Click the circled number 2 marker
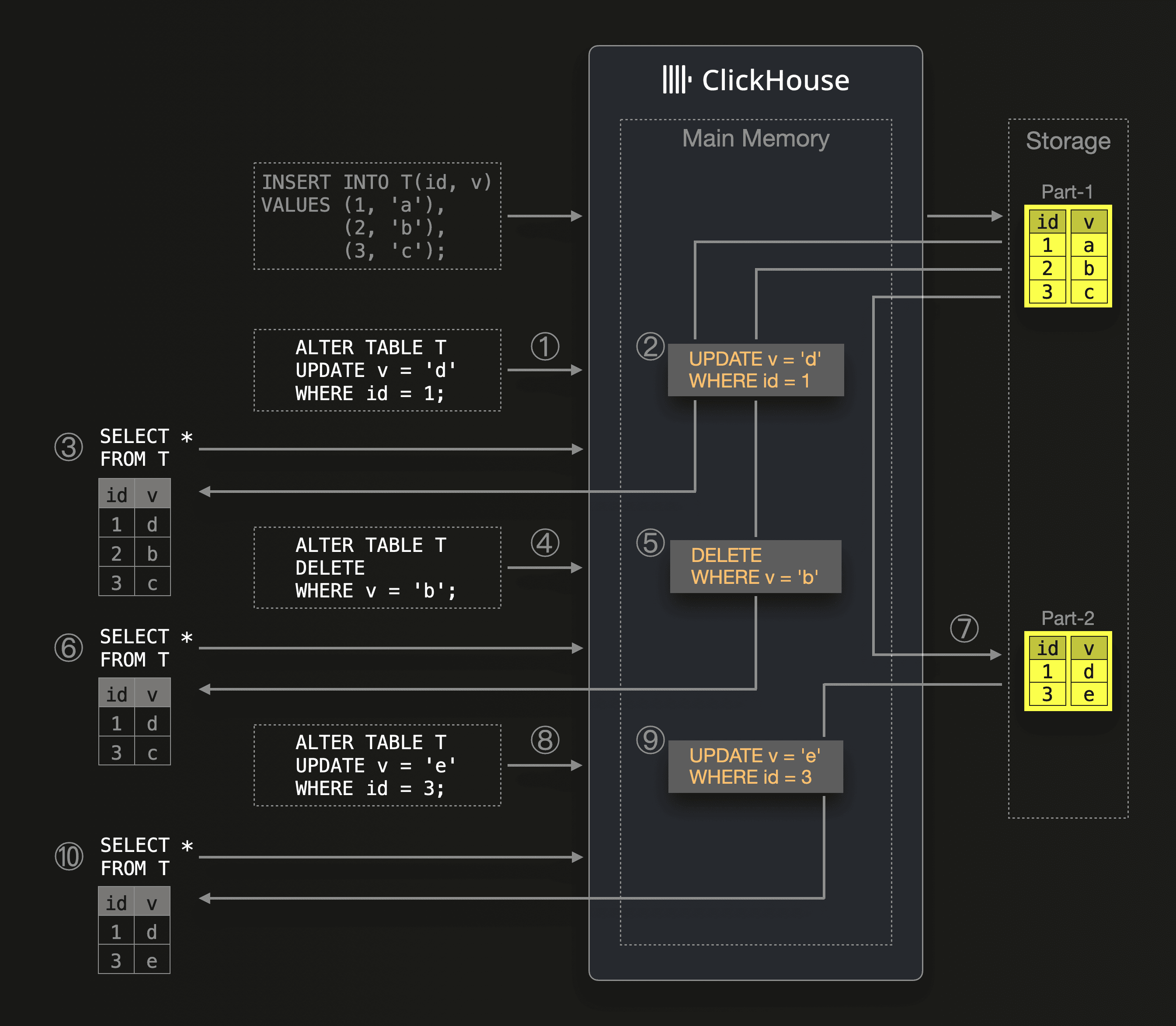The image size is (1176, 1026). [x=650, y=346]
